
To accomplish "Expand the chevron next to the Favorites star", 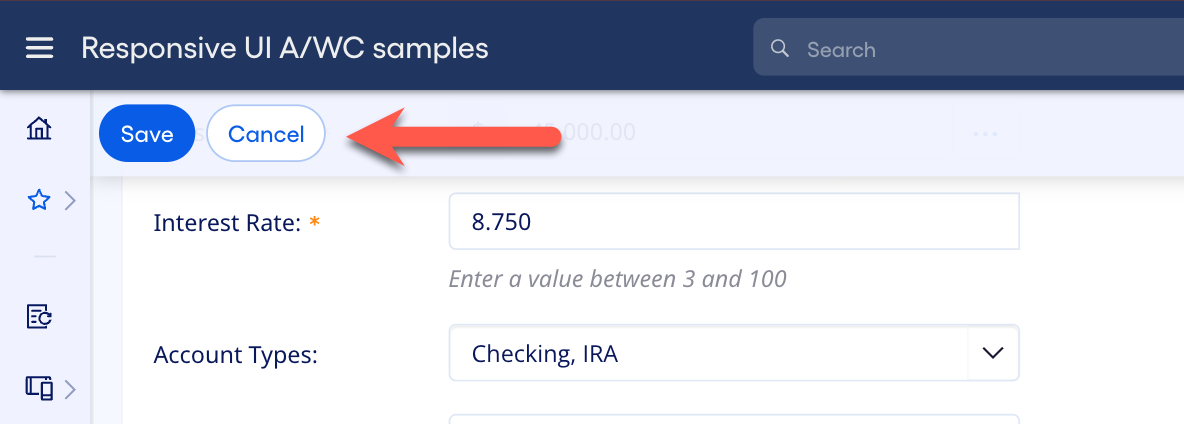I will 70,201.
